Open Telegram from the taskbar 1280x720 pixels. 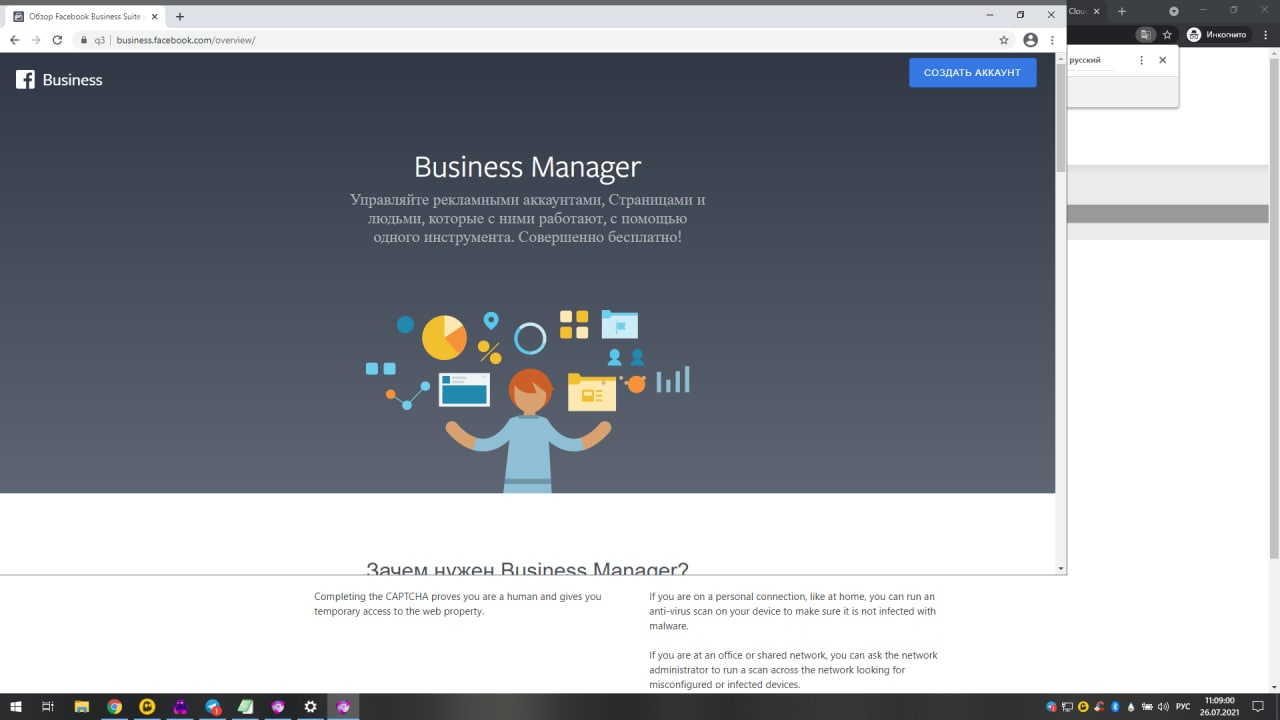click(x=213, y=707)
